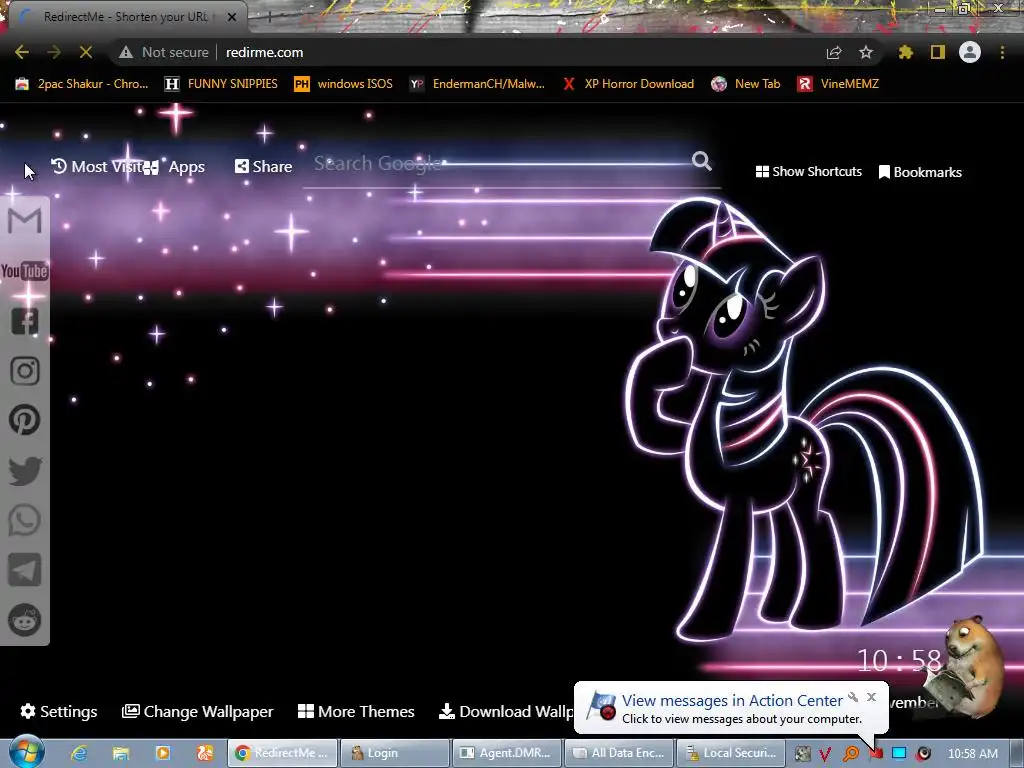Open the Apps menu

174,167
